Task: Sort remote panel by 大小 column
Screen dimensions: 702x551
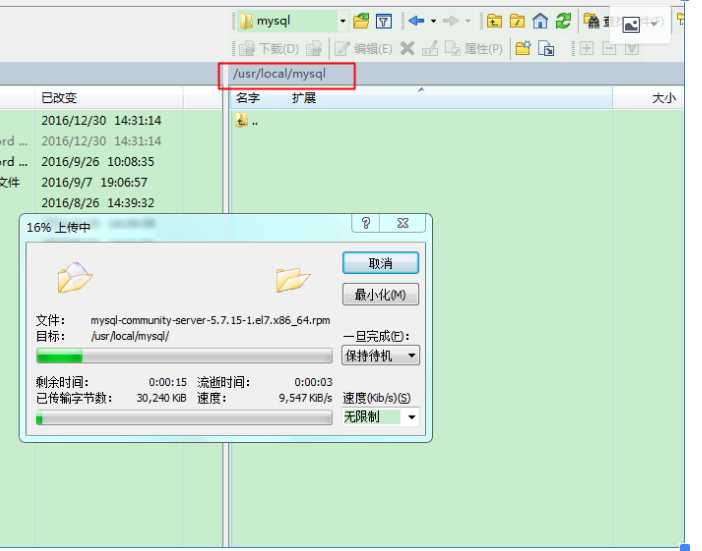Action: pyautogui.click(x=664, y=98)
